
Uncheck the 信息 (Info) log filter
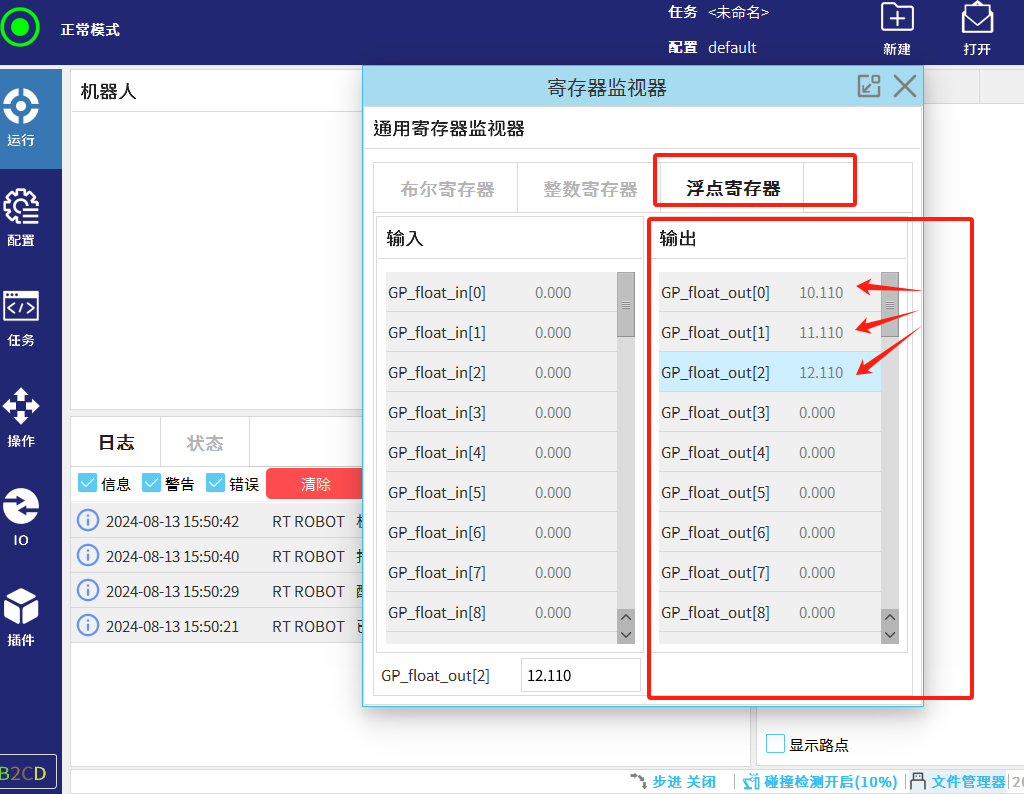[x=88, y=483]
